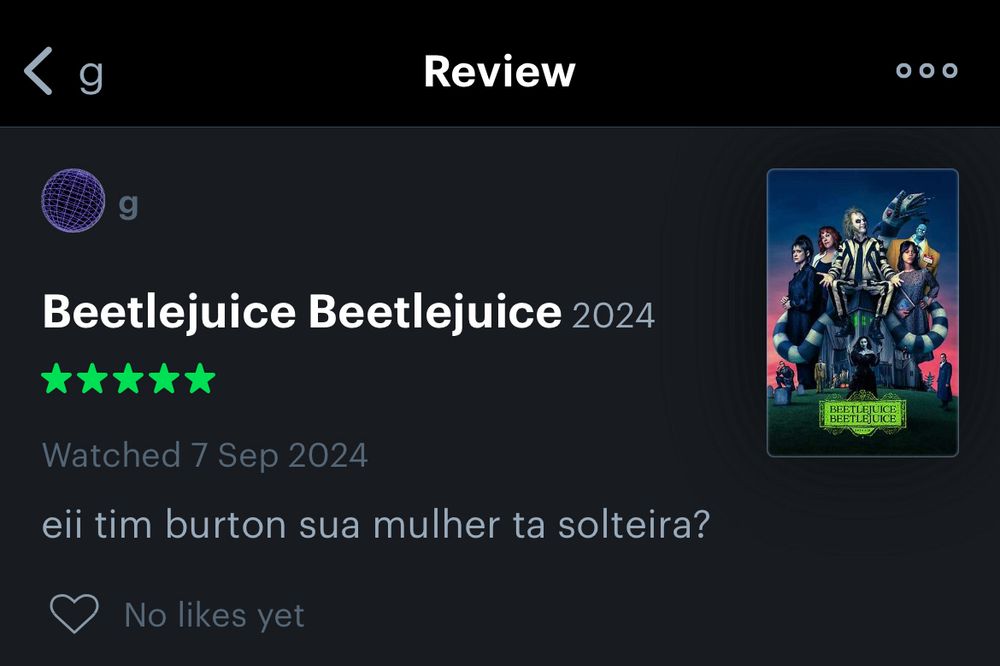Open the Beetlejuice Beetlejuice film title
This screenshot has width=1000, height=666.
tap(302, 311)
